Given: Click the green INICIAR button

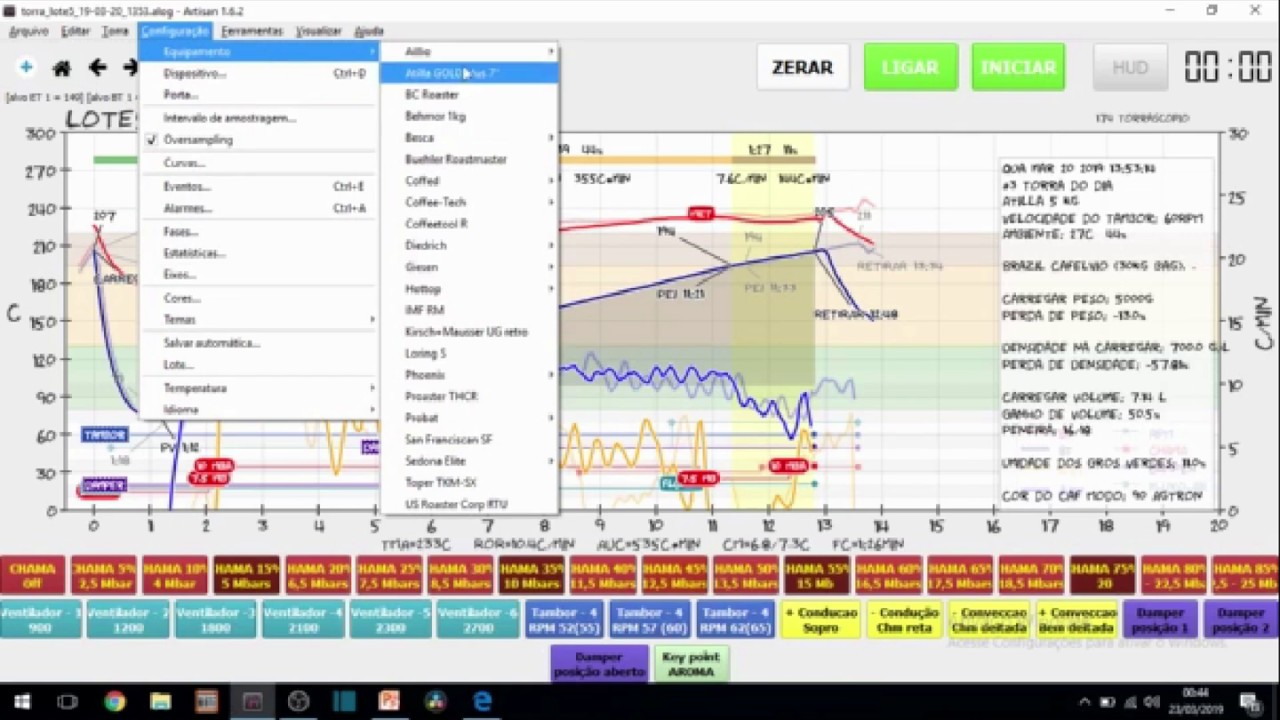Looking at the screenshot, I should [x=1018, y=68].
